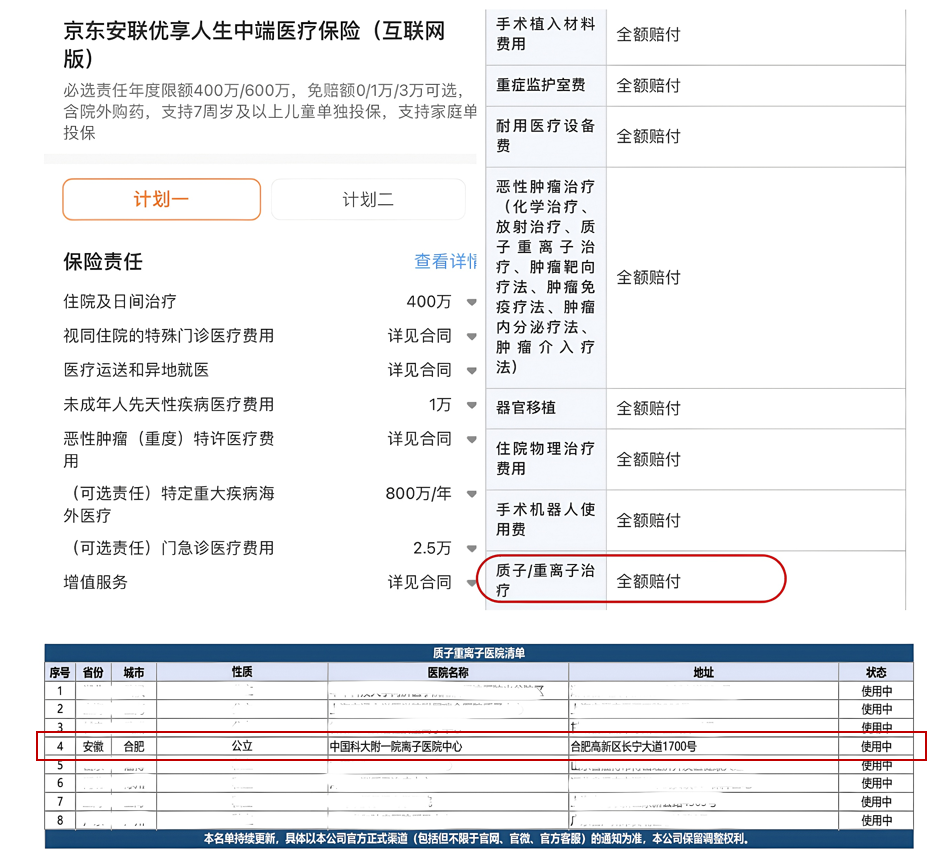
Task: Expand the 增值服务 row arrow
Action: (x=471, y=583)
